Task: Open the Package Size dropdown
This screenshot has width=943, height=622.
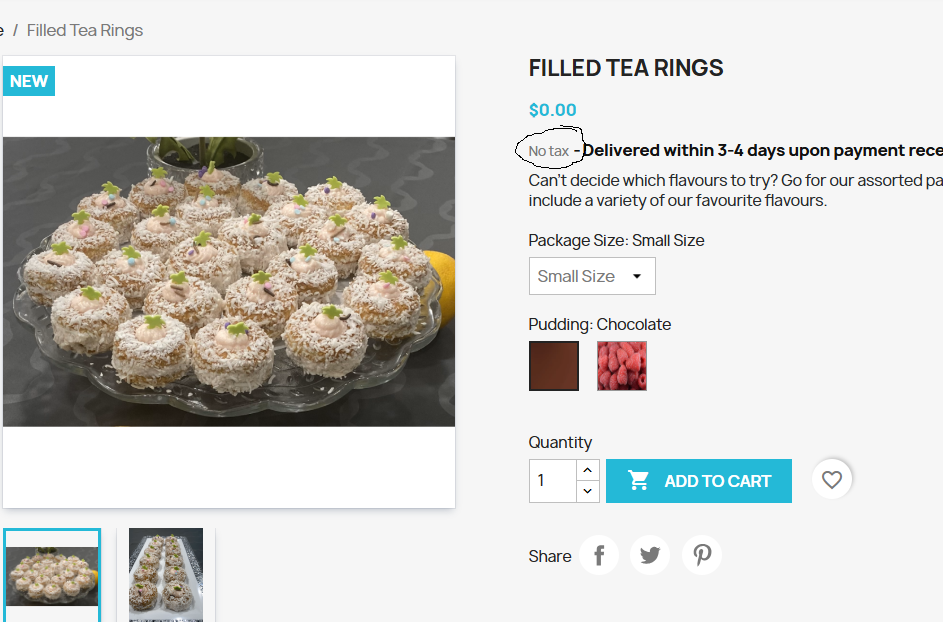Action: [x=592, y=276]
